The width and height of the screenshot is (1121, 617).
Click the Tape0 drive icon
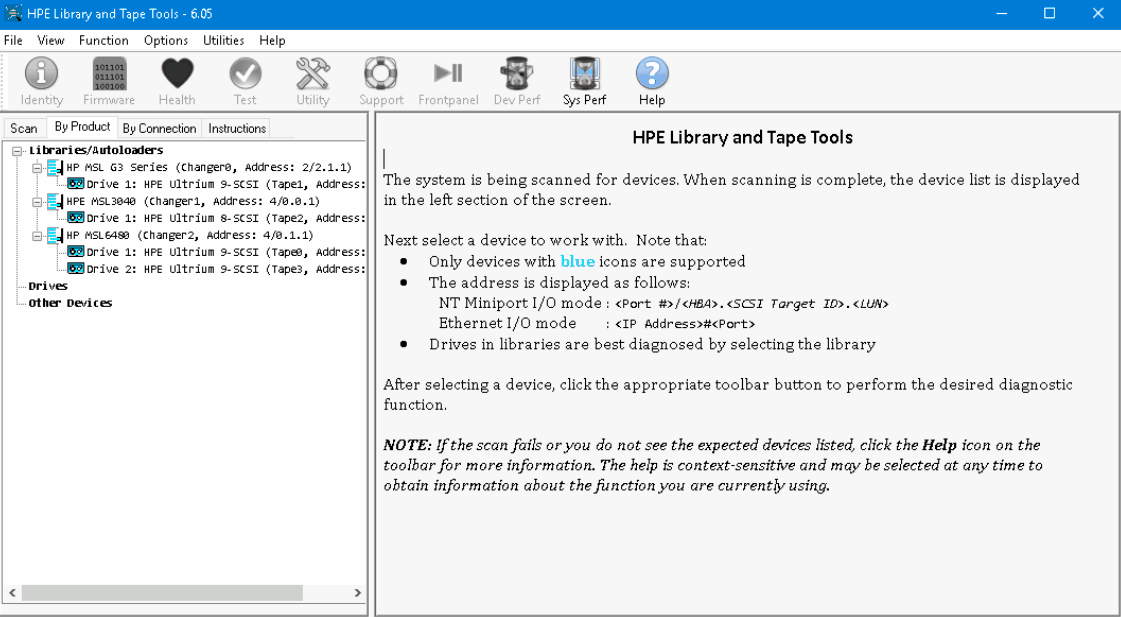[x=75, y=252]
